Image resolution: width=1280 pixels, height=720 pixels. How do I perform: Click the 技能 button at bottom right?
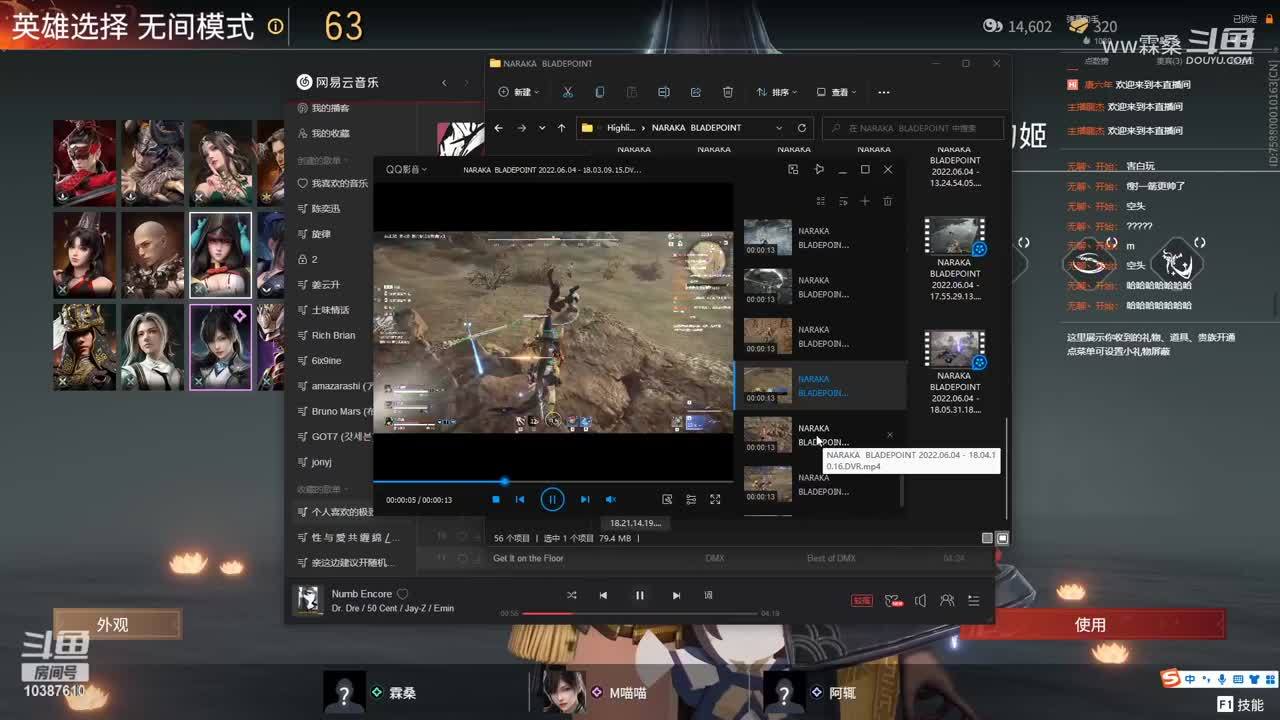tap(1240, 705)
